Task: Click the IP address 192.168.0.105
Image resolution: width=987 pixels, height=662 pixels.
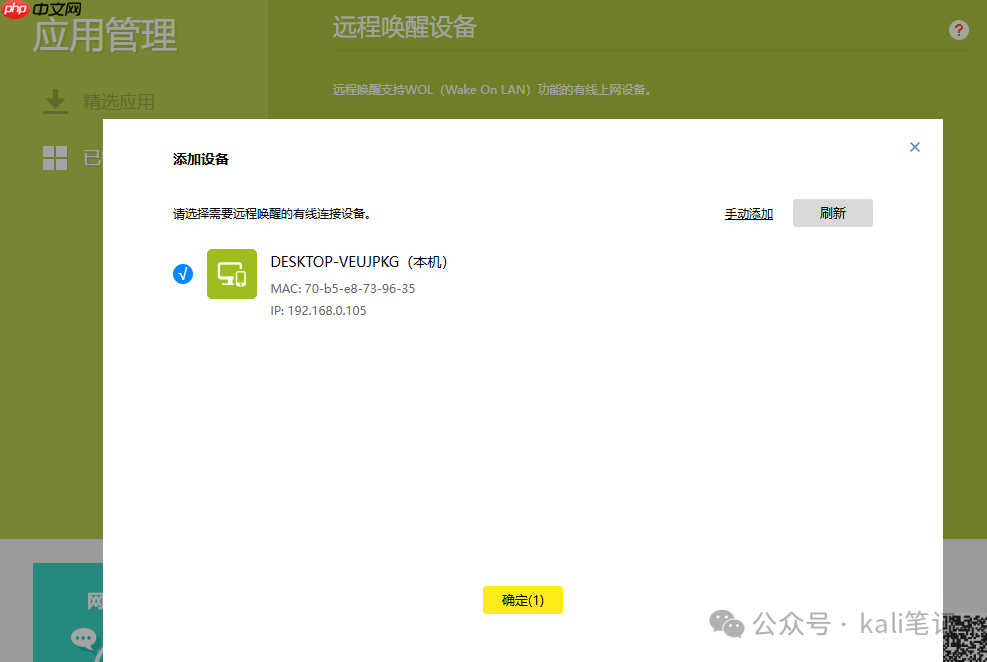Action: coord(318,311)
